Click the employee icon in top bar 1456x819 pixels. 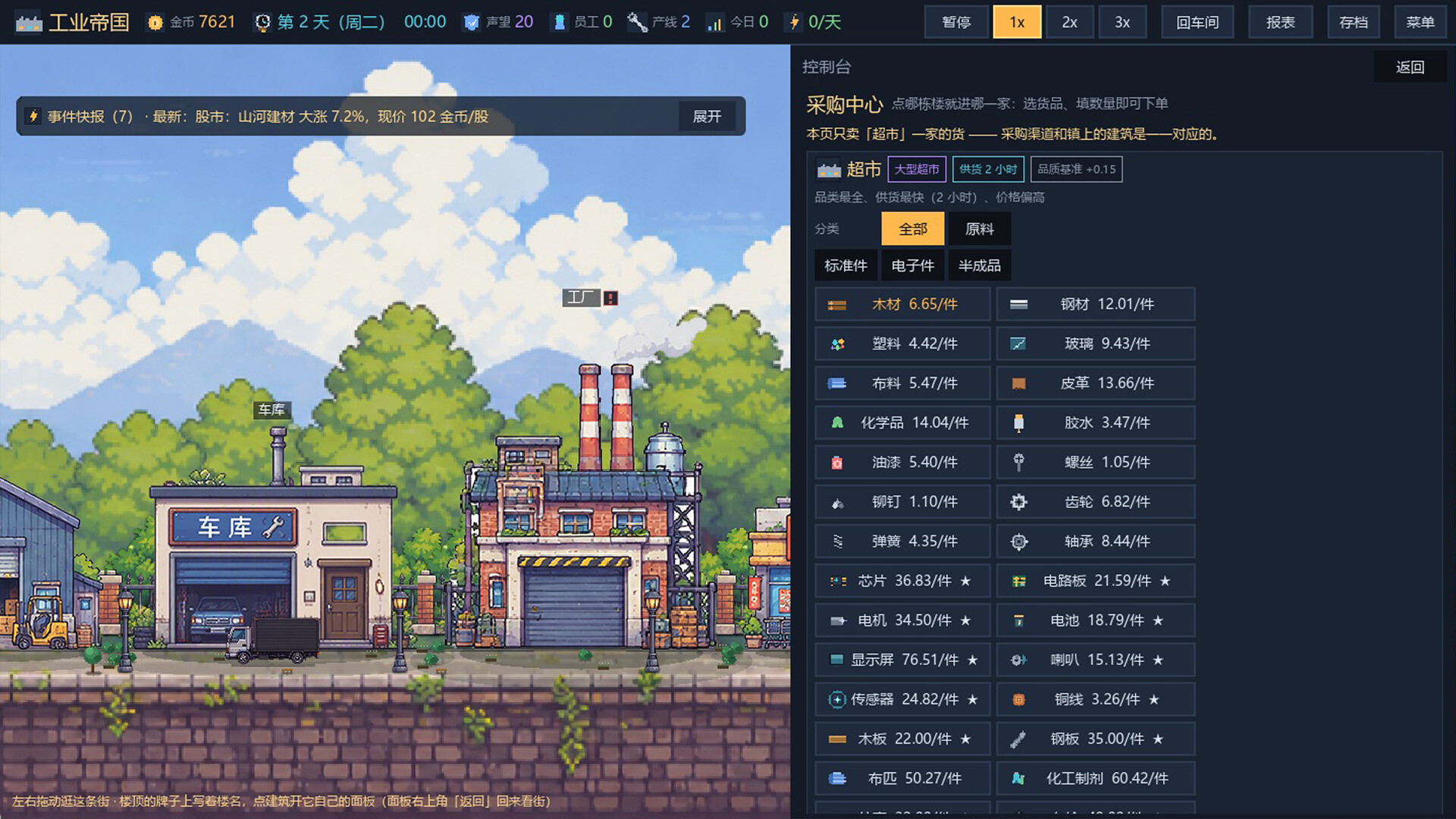[560, 23]
